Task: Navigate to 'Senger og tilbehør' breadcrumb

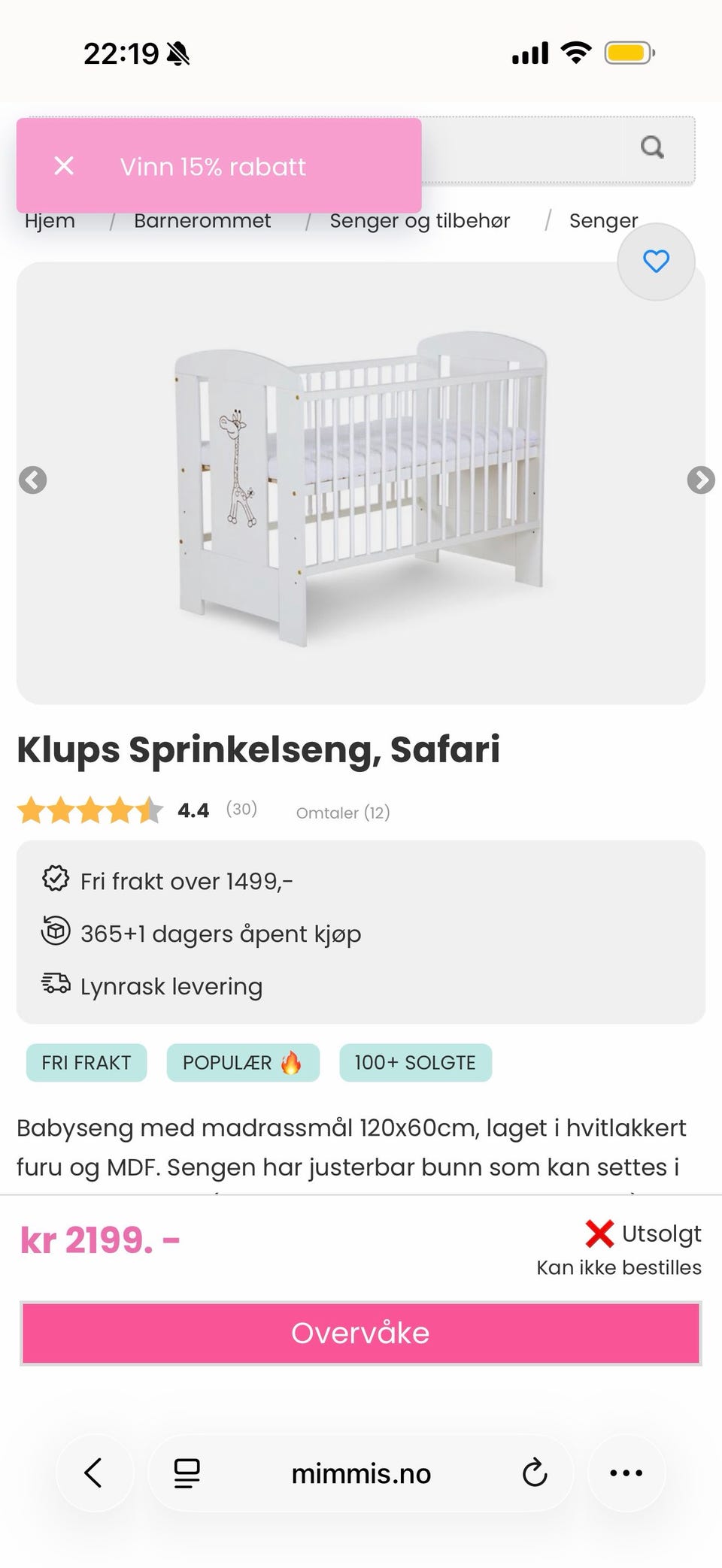Action: pyautogui.click(x=420, y=221)
